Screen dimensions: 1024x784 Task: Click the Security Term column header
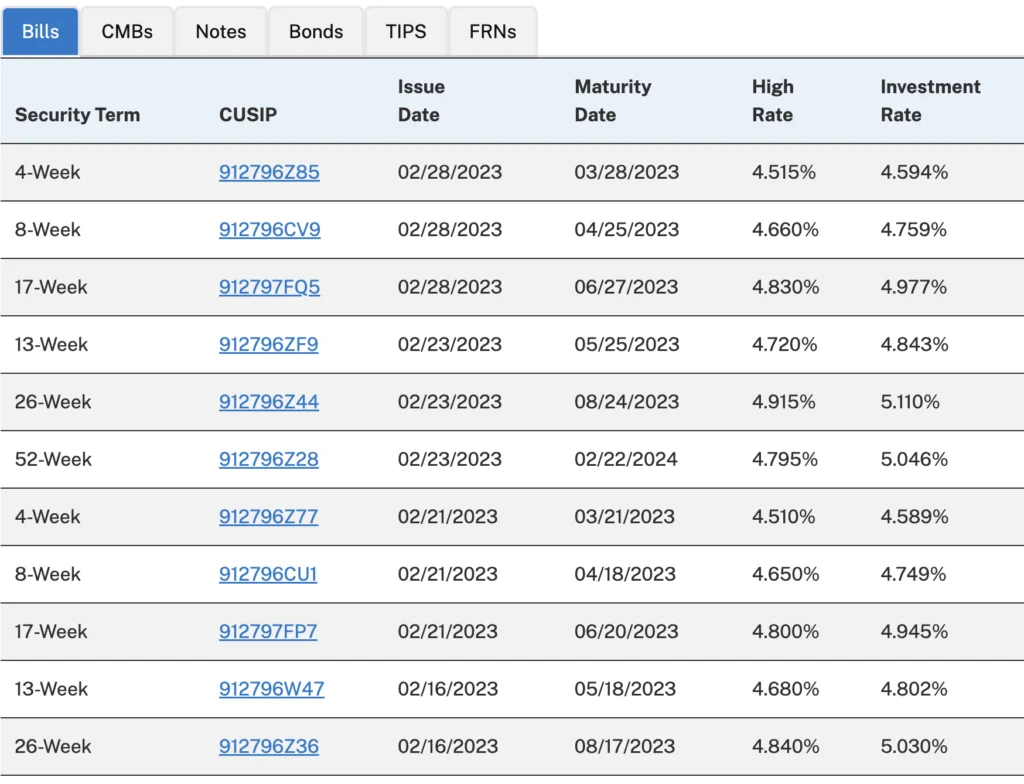point(77,114)
